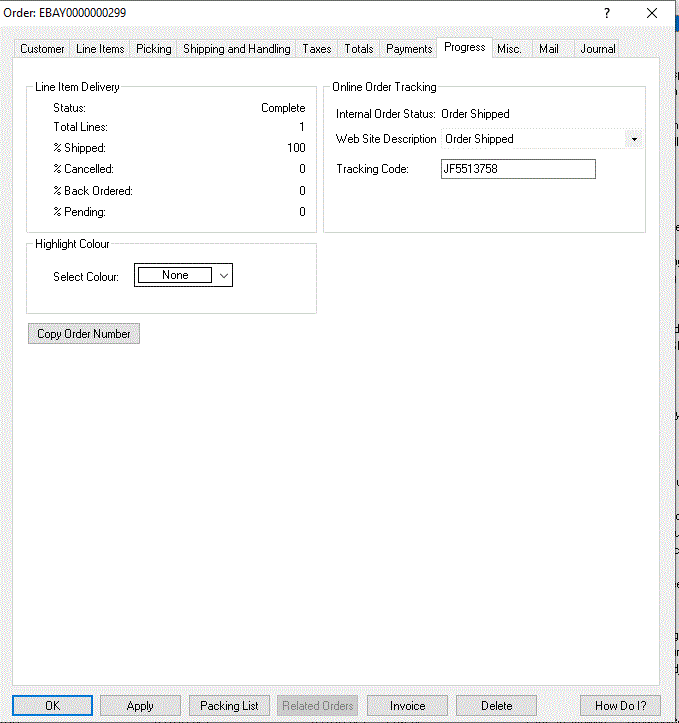Select the Mail tab

[548, 49]
